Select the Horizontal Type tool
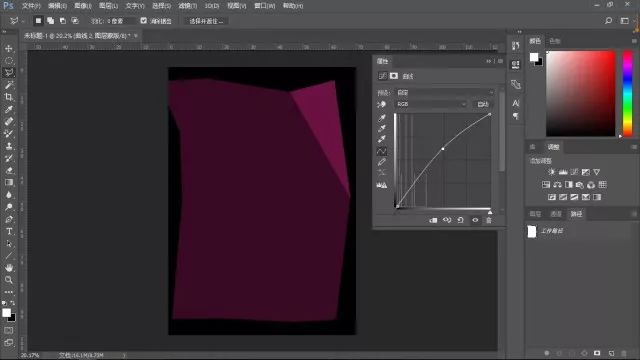 (x=9, y=231)
